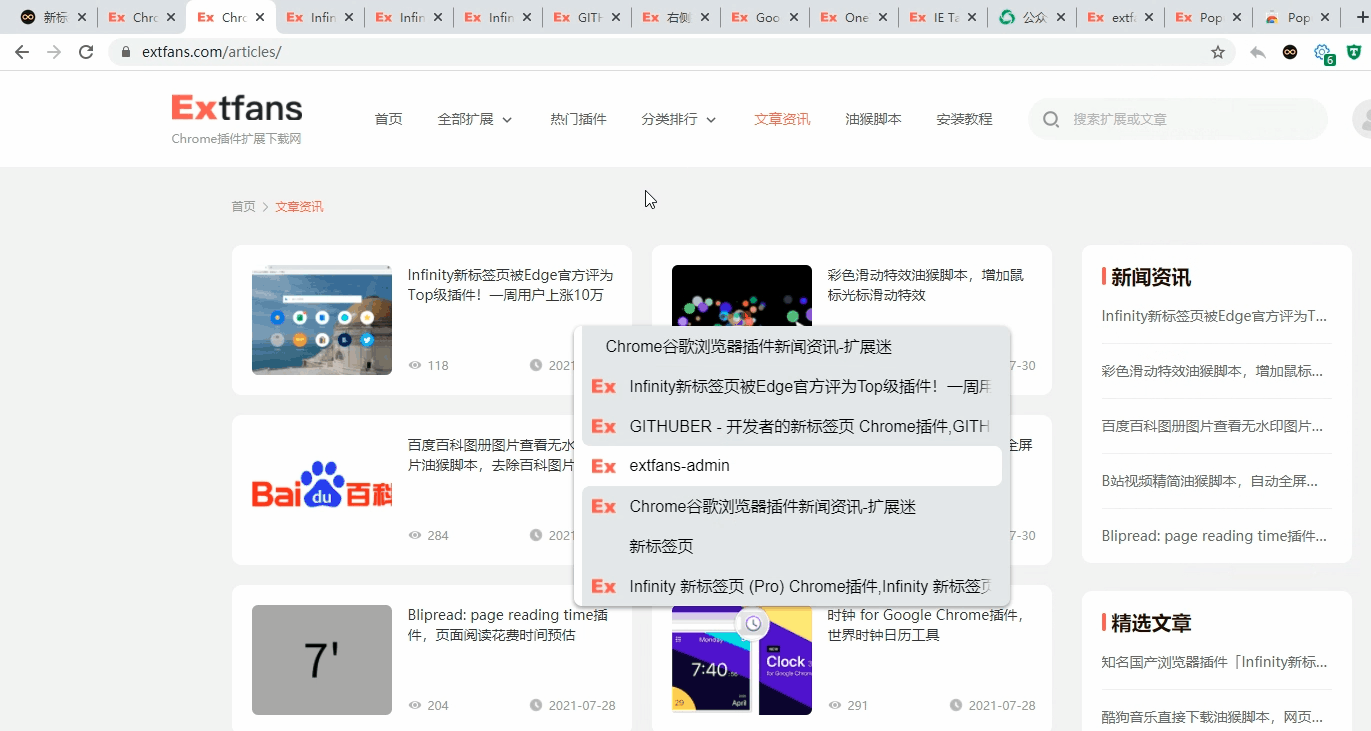
Task: Reload the page with the refresh icon
Action: pos(86,52)
